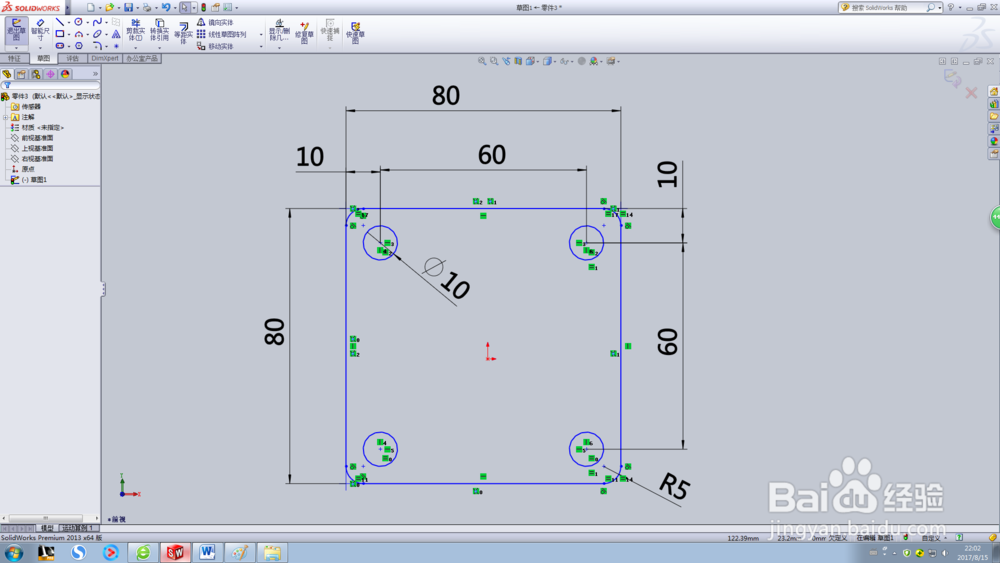Expand the 注解 (Annotations) tree node
Image resolution: width=1000 pixels, height=563 pixels.
tap(6, 117)
